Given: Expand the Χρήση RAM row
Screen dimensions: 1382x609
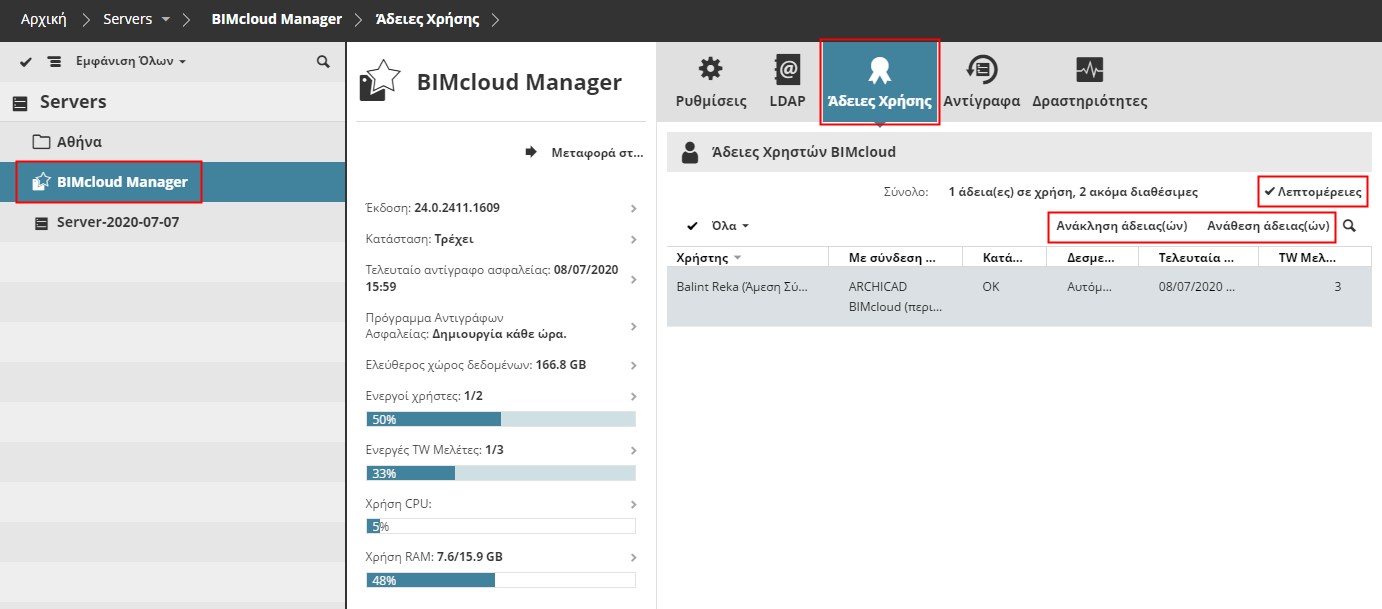Looking at the screenshot, I should [634, 556].
